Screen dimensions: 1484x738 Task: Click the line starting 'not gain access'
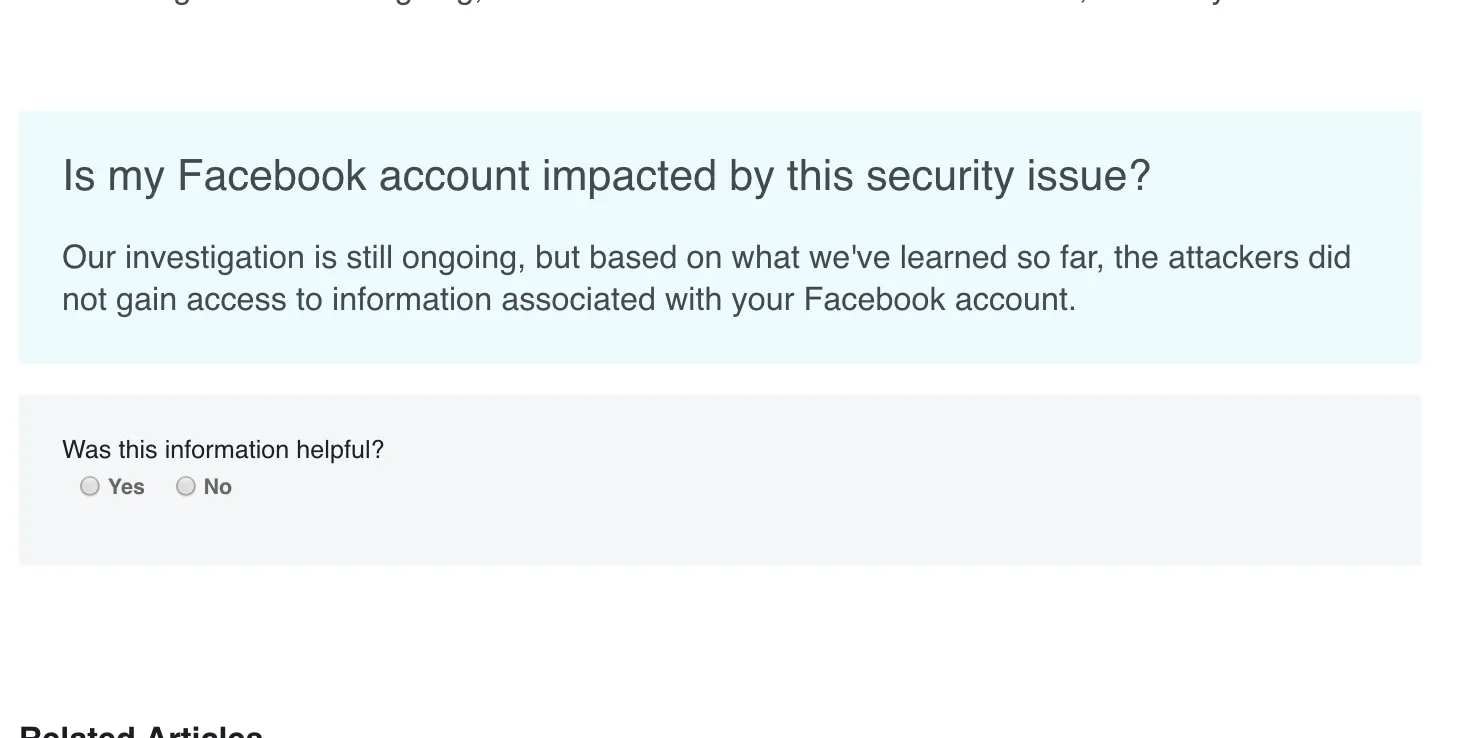(569, 300)
